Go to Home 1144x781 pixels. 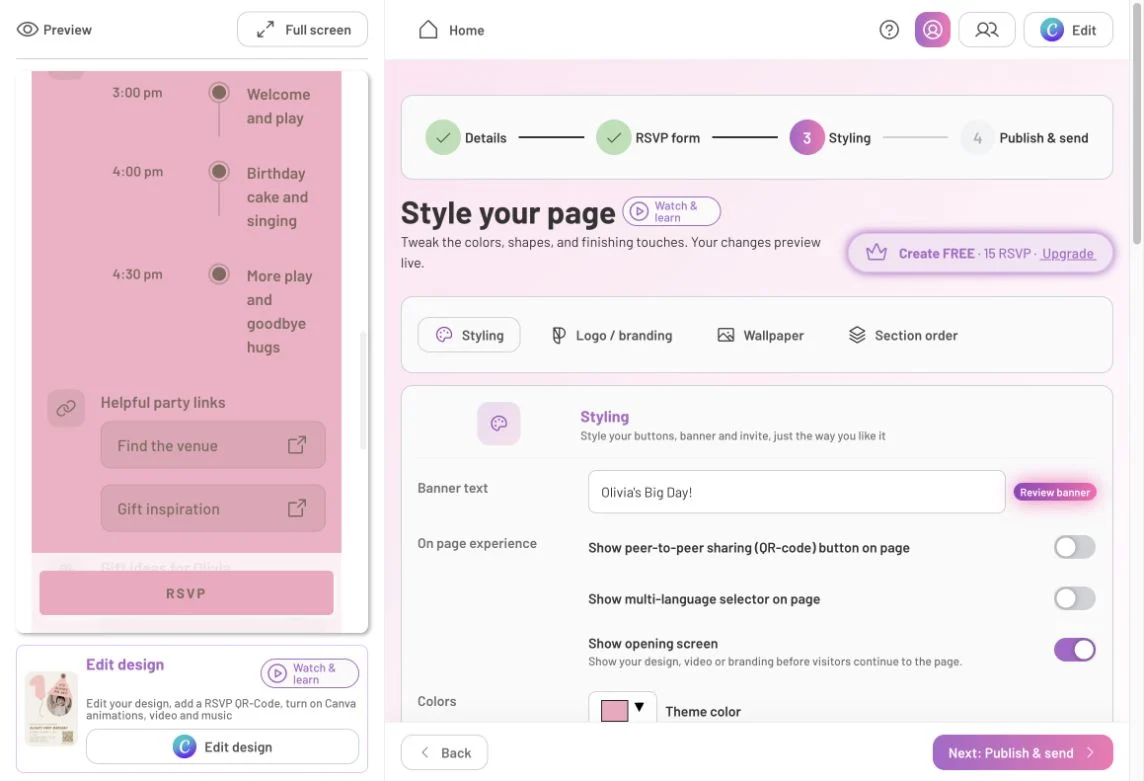(451, 30)
